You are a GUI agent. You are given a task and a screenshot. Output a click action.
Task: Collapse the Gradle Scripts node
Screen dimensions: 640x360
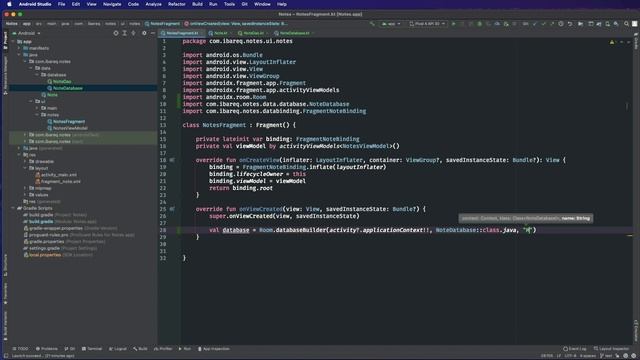pos(13,208)
